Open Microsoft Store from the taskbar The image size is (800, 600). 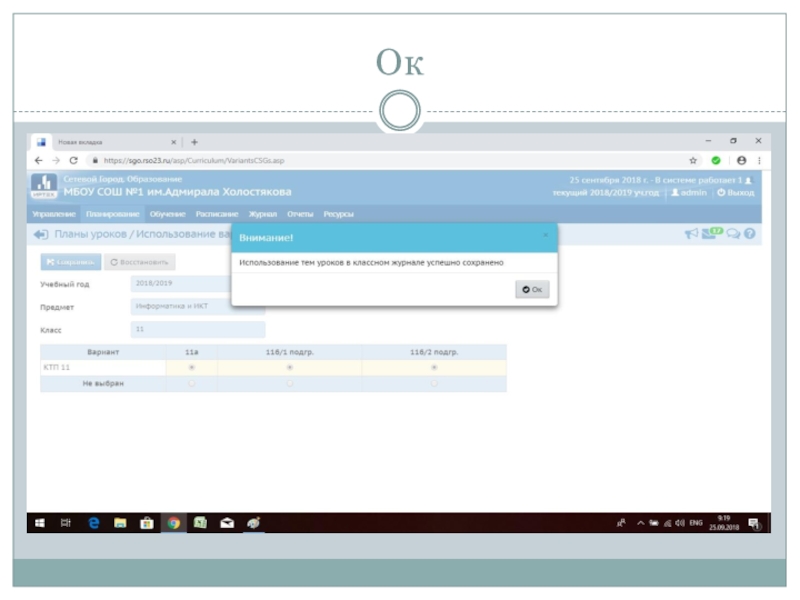coord(147,523)
